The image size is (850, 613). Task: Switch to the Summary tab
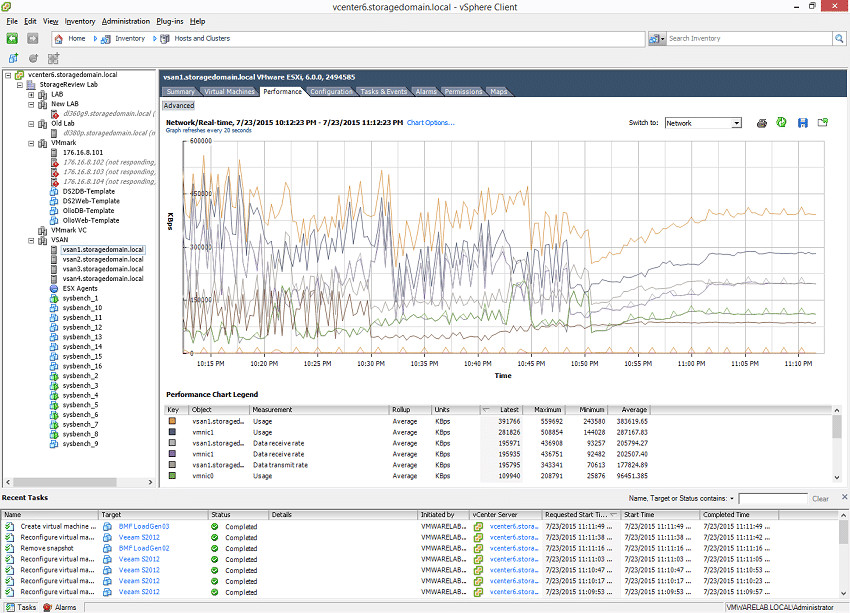coord(181,92)
